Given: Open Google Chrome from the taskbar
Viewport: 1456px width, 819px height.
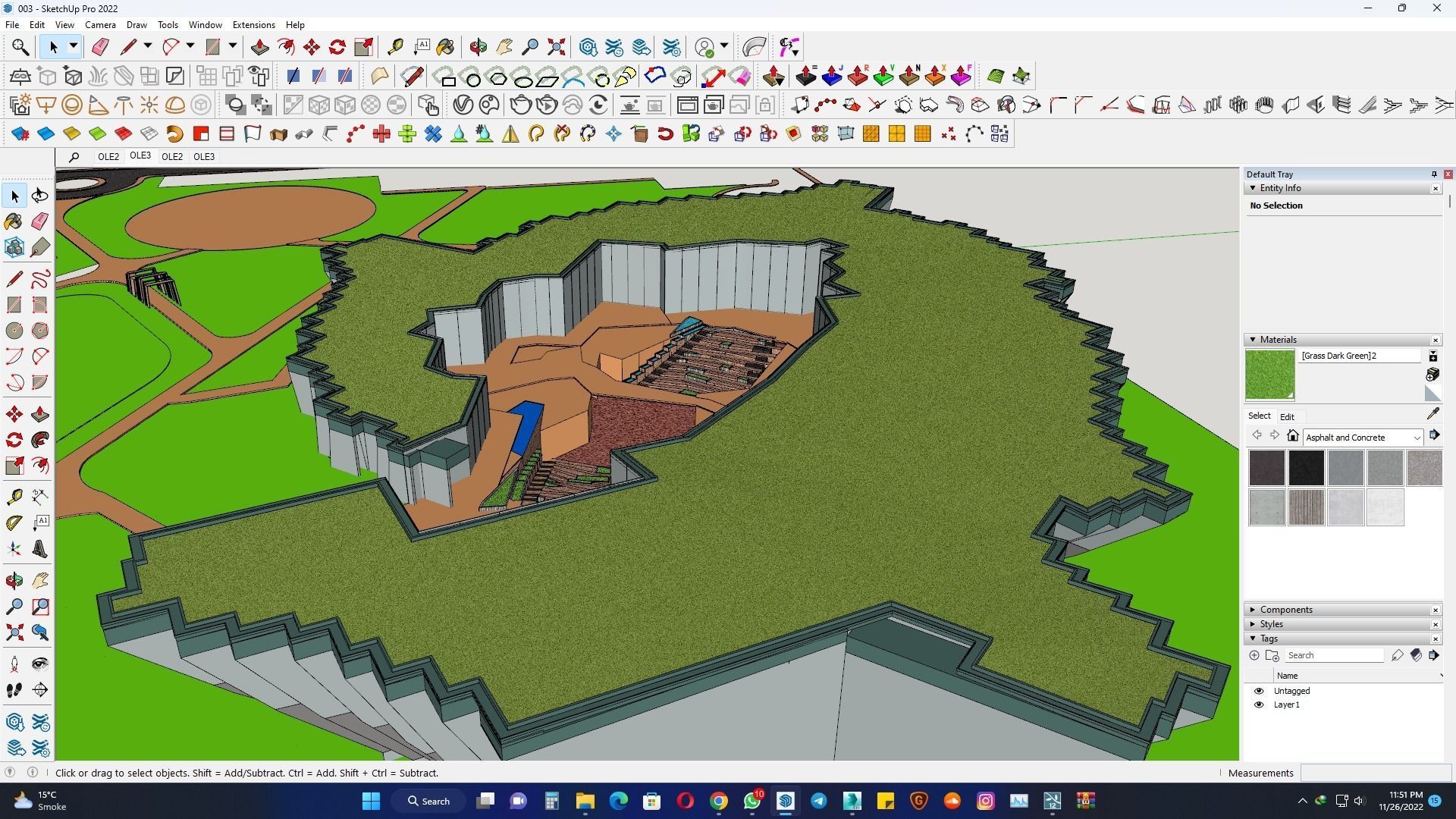Looking at the screenshot, I should coord(718,801).
